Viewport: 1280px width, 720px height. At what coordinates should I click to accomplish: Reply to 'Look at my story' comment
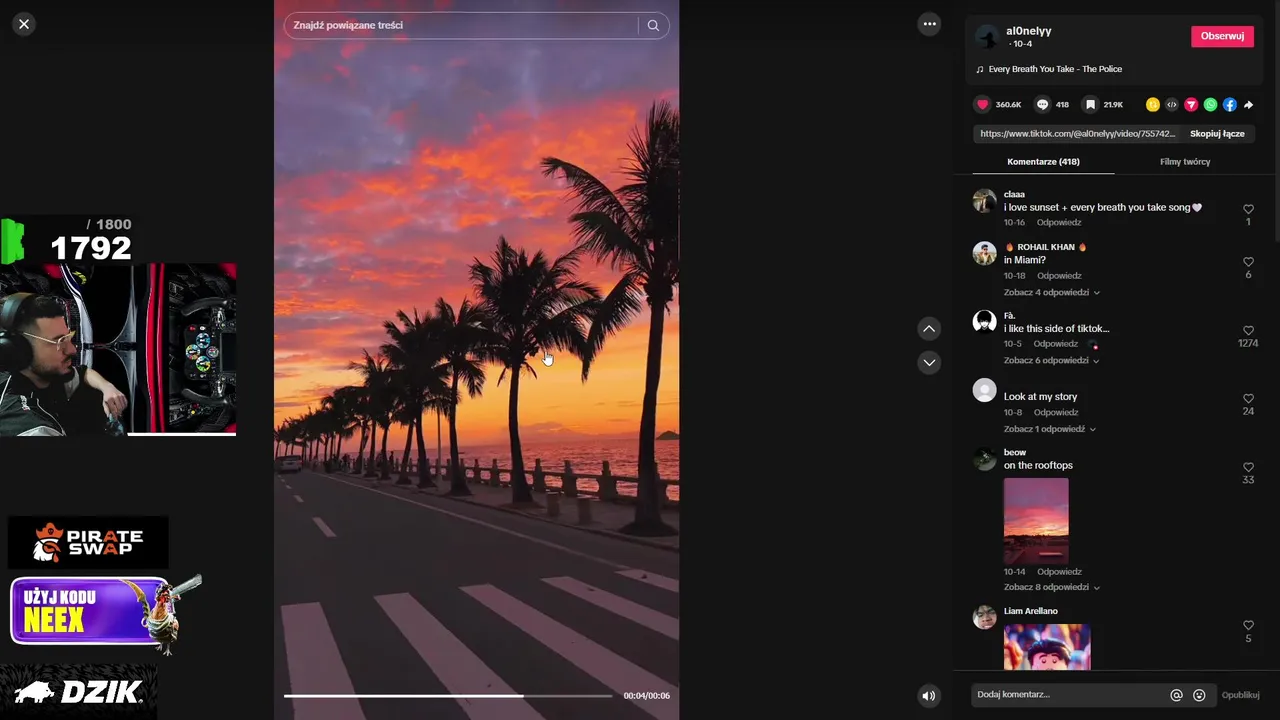[1056, 413]
